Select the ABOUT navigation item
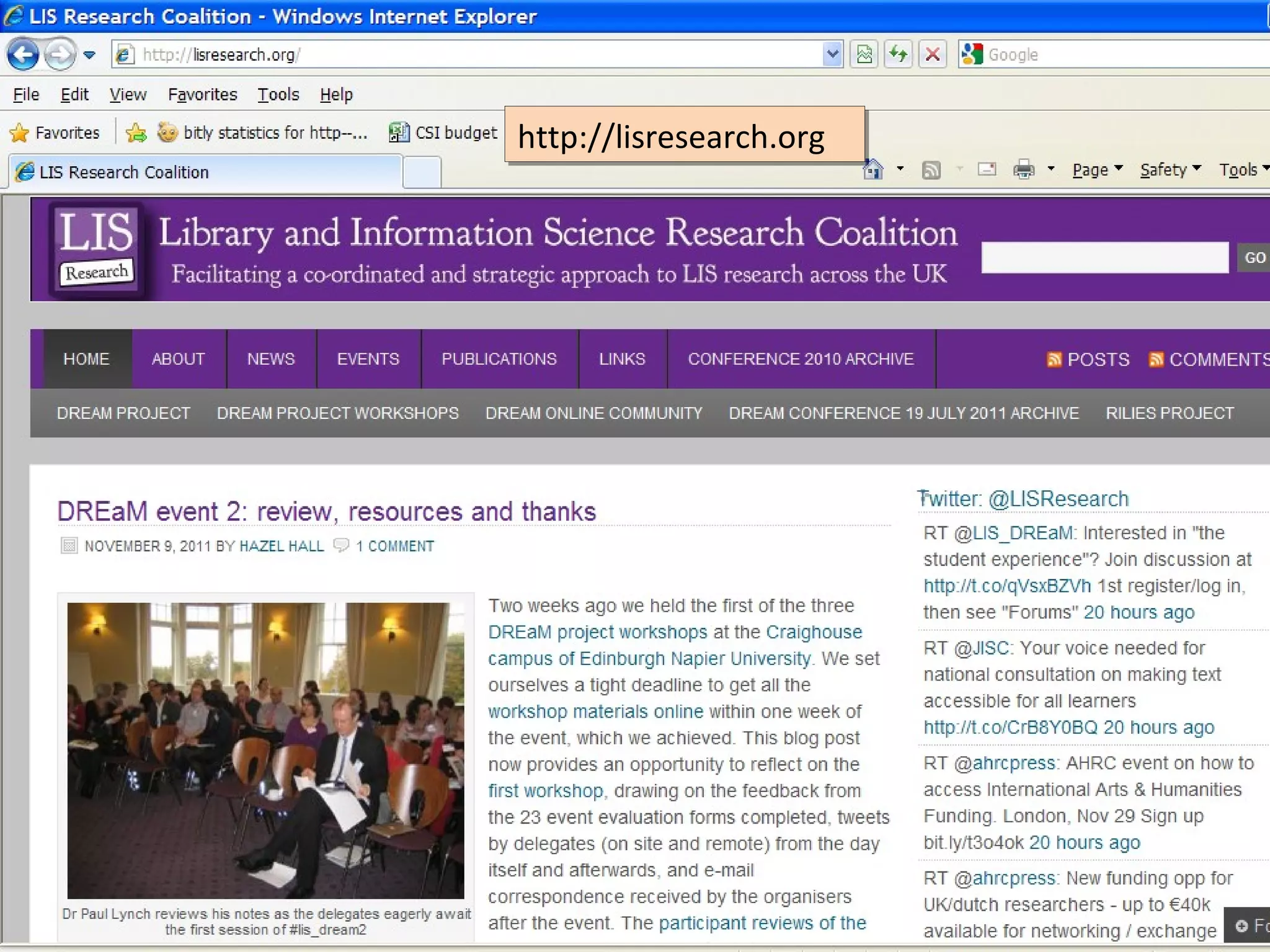 [x=178, y=359]
